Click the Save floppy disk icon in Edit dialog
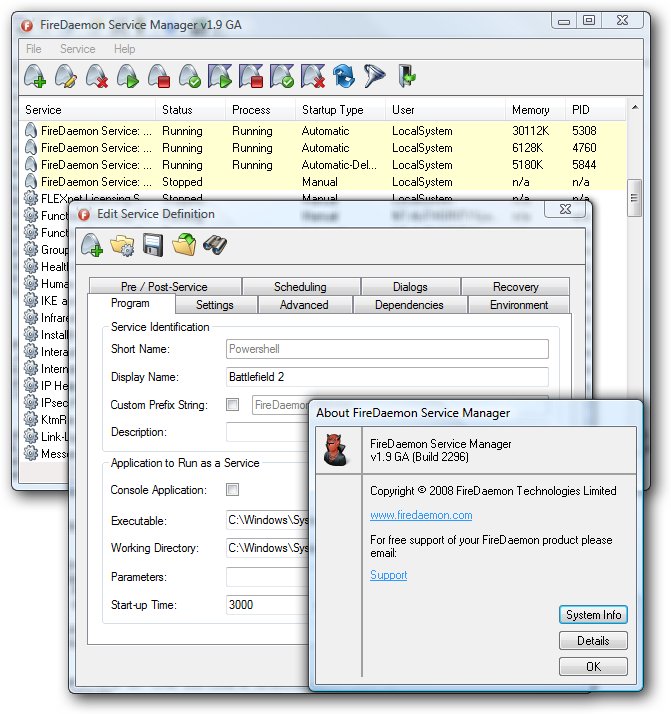The height and width of the screenshot is (714, 671). [x=153, y=245]
